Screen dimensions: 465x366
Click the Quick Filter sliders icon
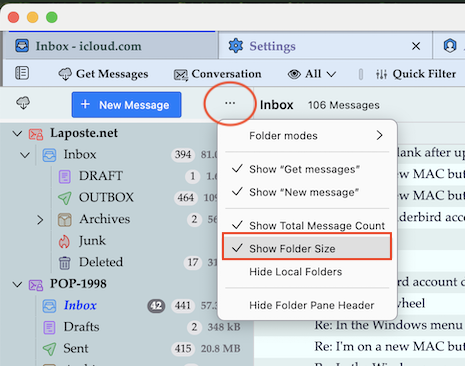tap(381, 74)
